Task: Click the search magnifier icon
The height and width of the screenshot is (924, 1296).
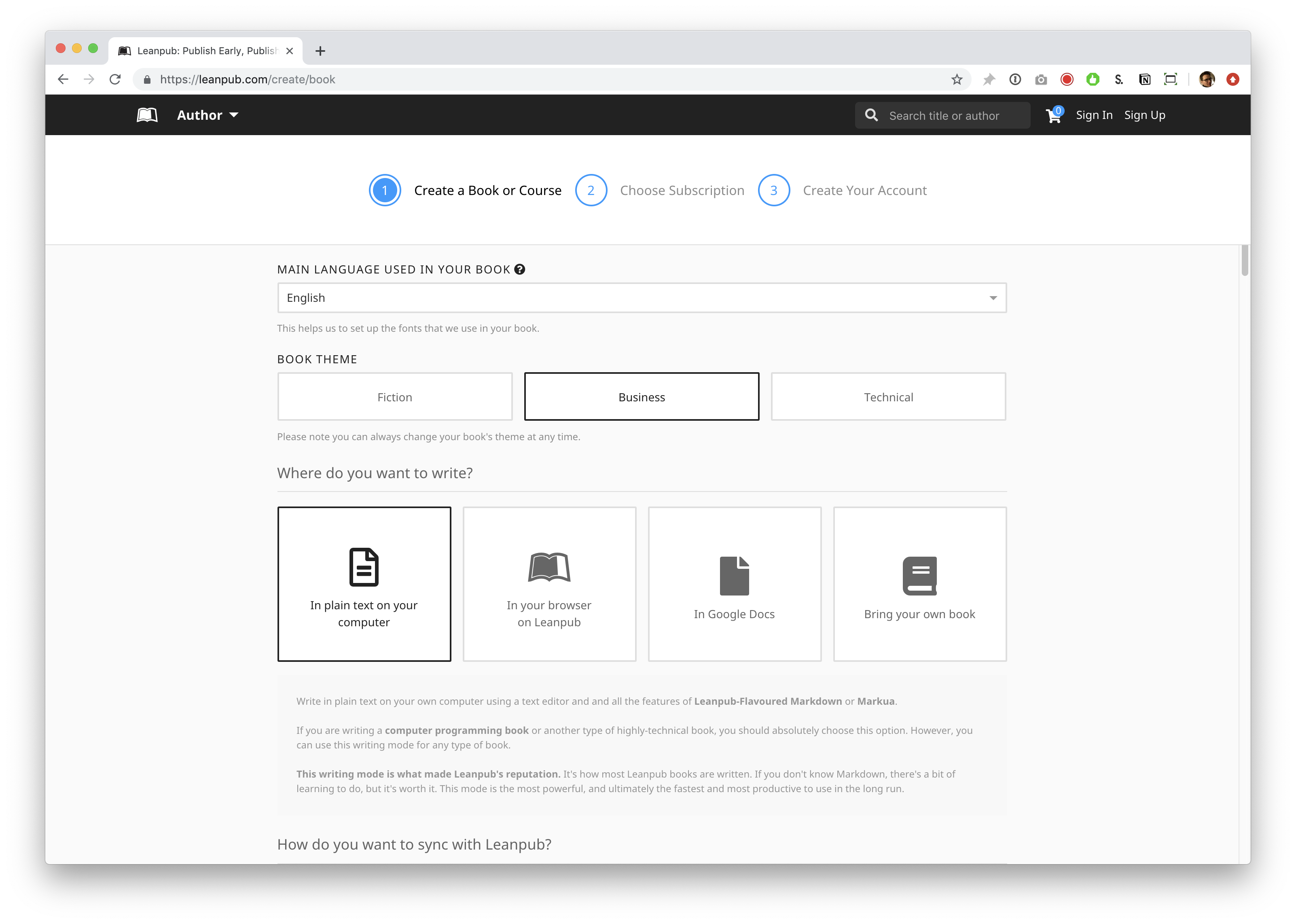Action: [x=871, y=116]
